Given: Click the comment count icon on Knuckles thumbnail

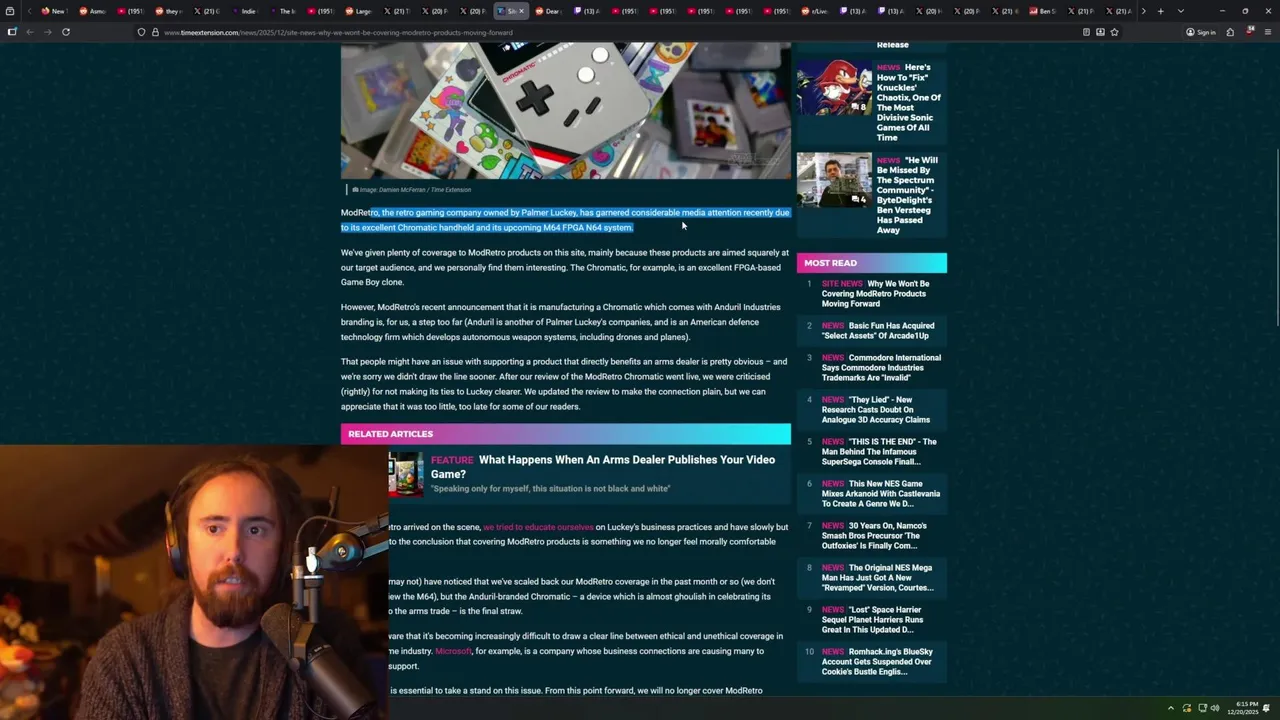Looking at the screenshot, I should (859, 107).
